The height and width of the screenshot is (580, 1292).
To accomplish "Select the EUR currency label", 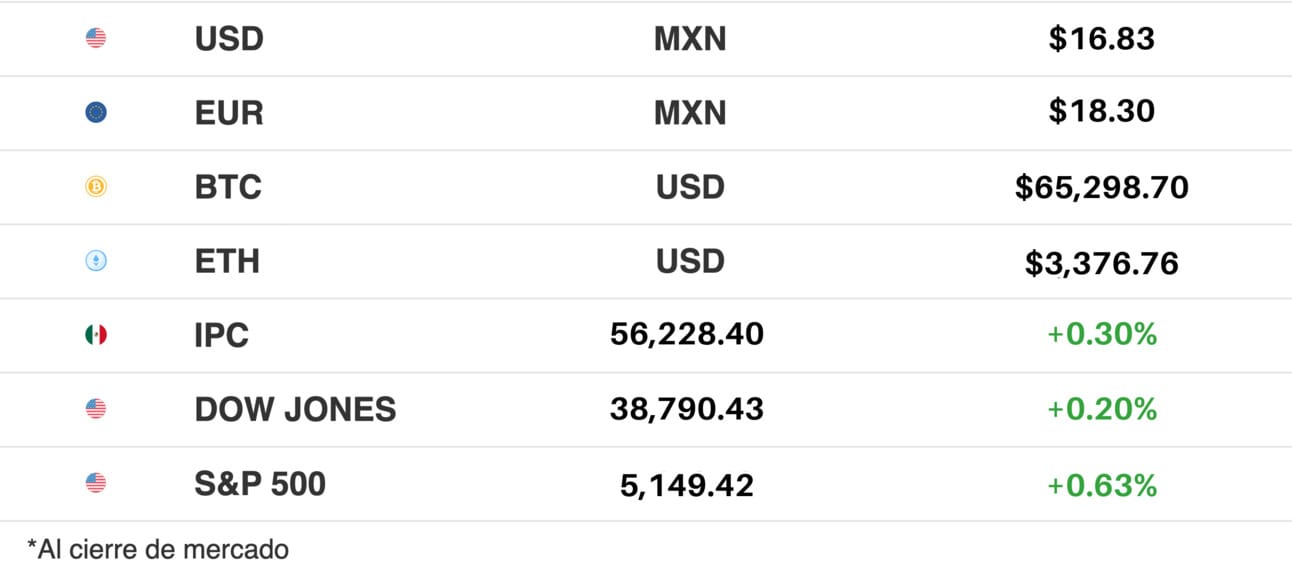I will [229, 113].
